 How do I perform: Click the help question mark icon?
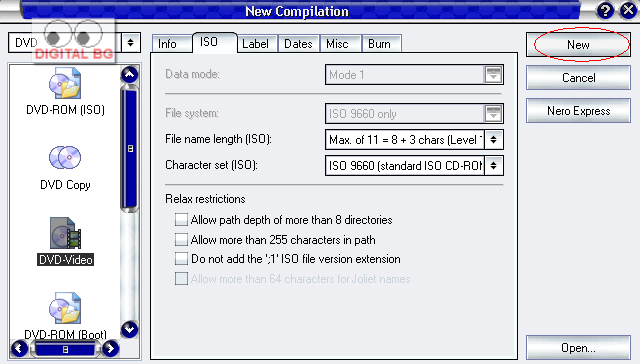pos(605,10)
